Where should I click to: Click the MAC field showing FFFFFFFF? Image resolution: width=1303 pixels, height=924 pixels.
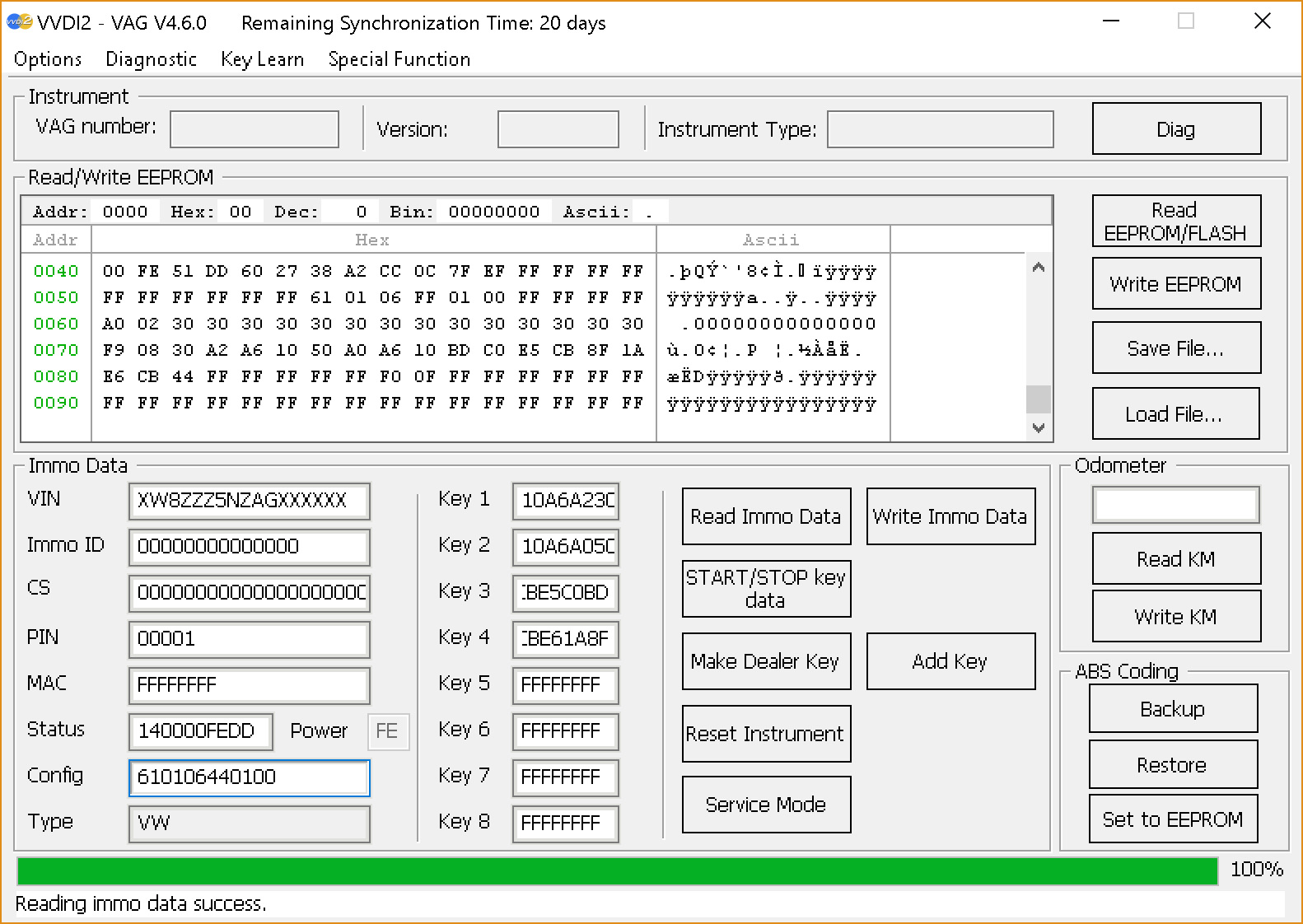[250, 685]
